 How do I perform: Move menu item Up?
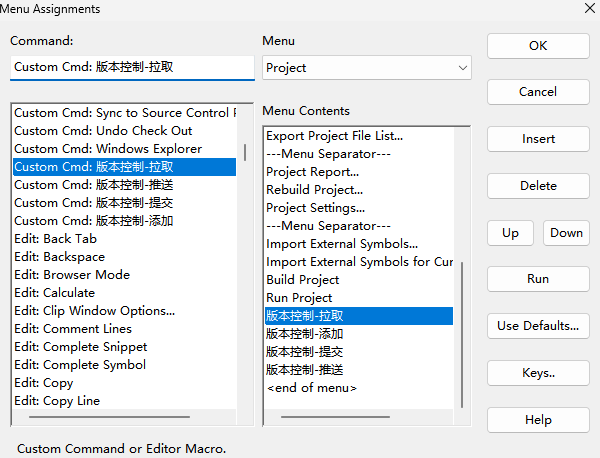pyautogui.click(x=511, y=233)
